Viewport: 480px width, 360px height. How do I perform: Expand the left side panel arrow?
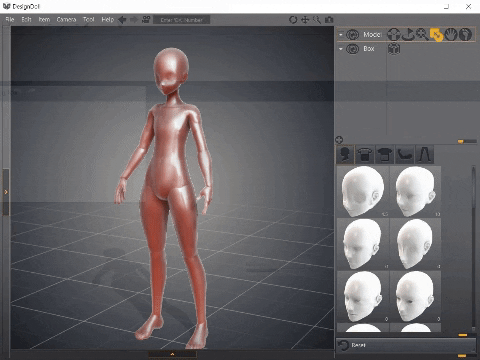[x=6, y=192]
